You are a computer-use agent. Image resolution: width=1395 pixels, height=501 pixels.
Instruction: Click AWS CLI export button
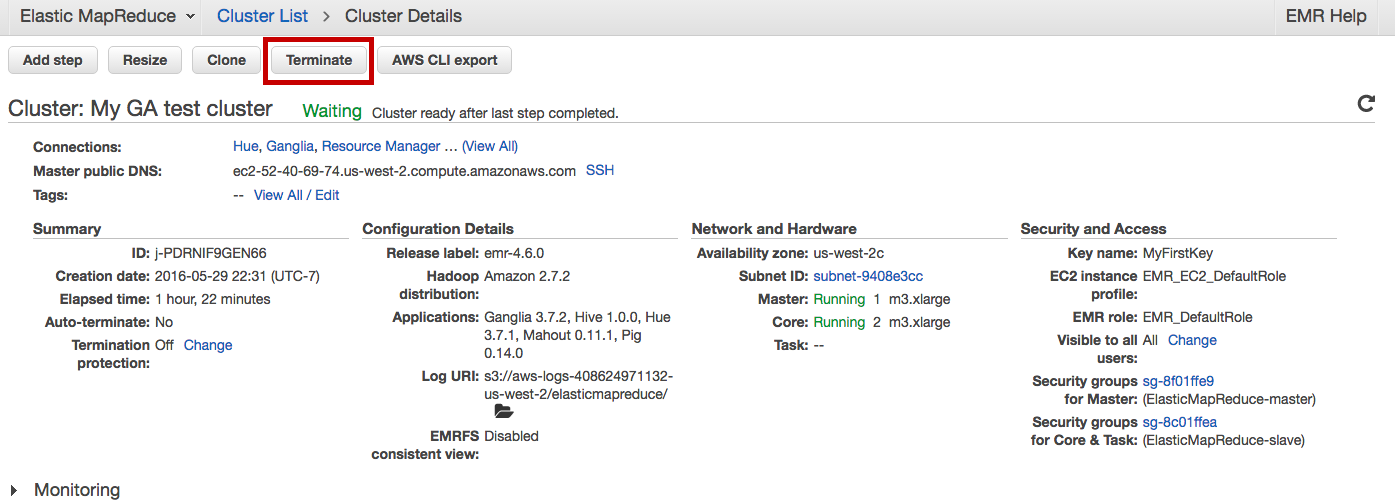444,60
